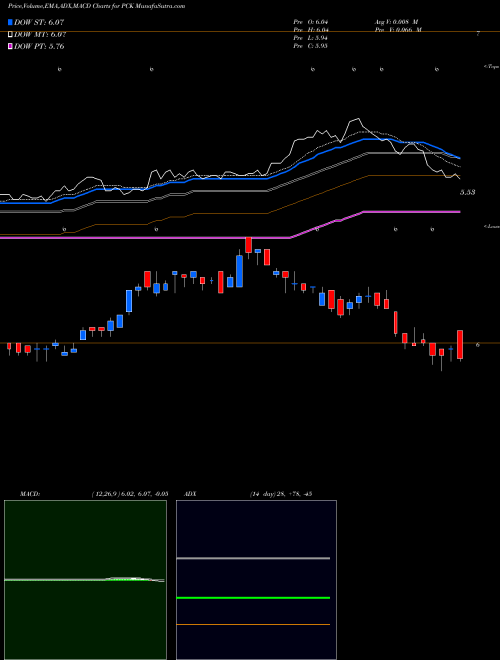Screen dimensions: 500x660
Task: Click the MACD values '(12,26,9) 6.02, 6.07, -0.05'
Action: (130, 494)
